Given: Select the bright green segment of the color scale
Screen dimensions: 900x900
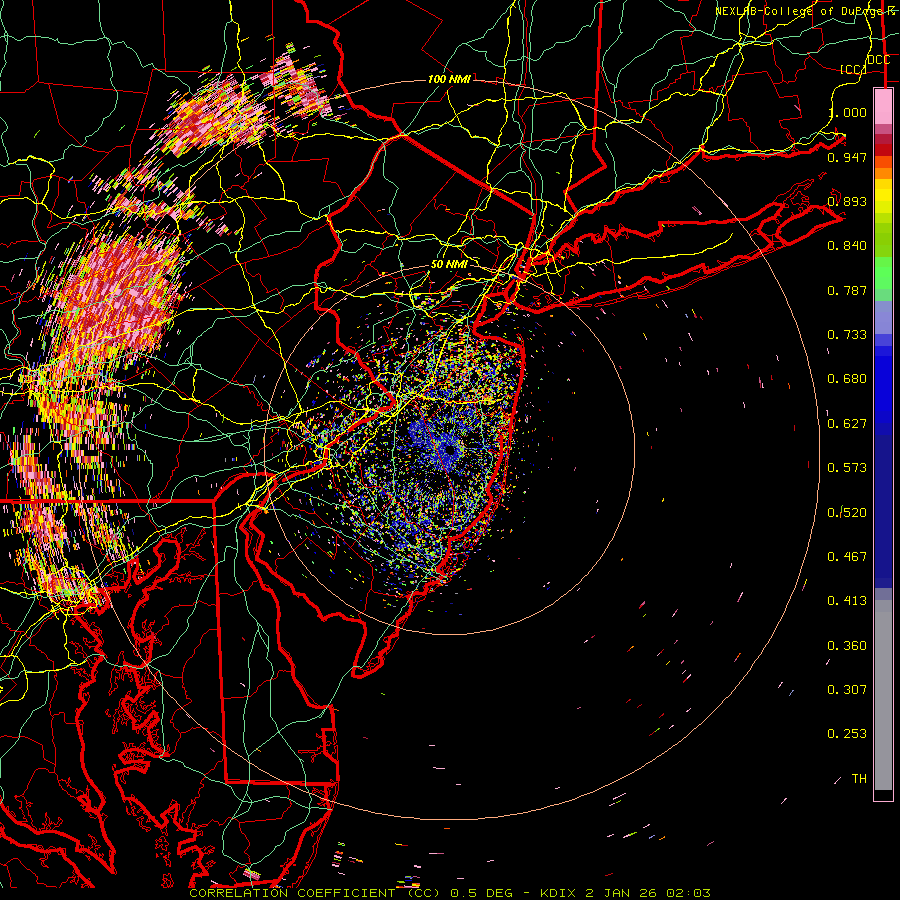Looking at the screenshot, I should click(883, 274).
